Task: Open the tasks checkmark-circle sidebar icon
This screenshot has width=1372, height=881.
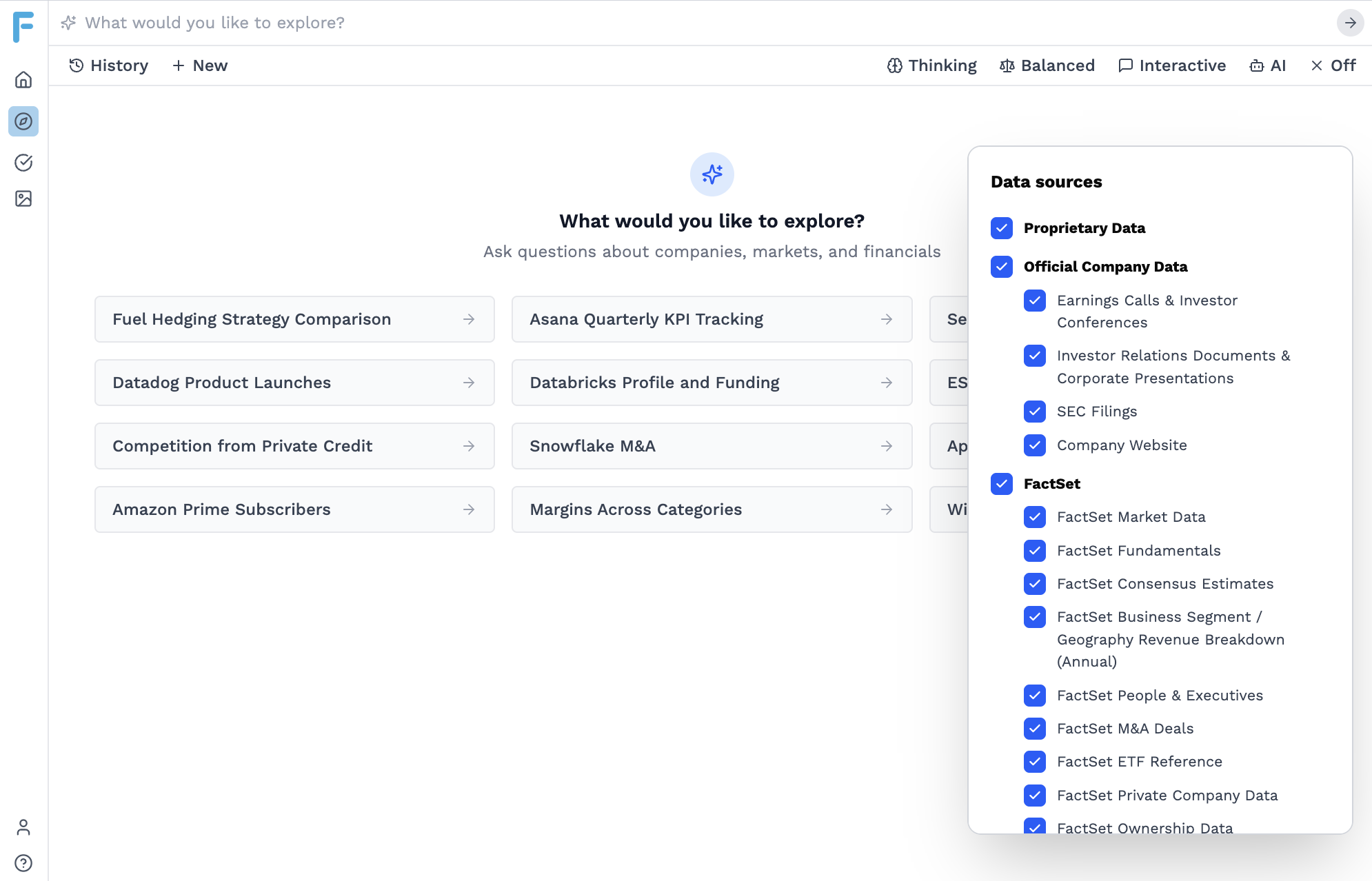Action: tap(23, 163)
